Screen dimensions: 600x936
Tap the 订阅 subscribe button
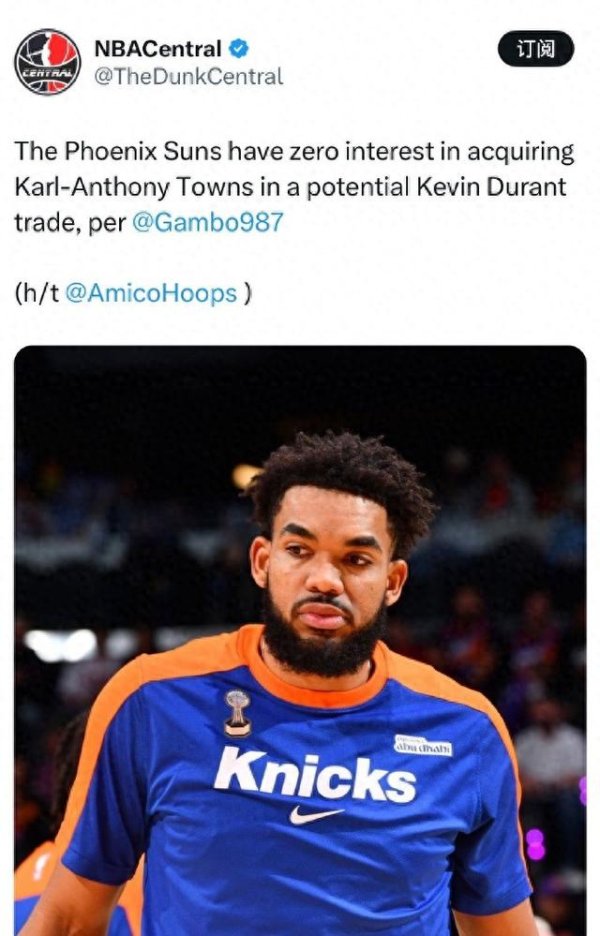pyautogui.click(x=536, y=48)
